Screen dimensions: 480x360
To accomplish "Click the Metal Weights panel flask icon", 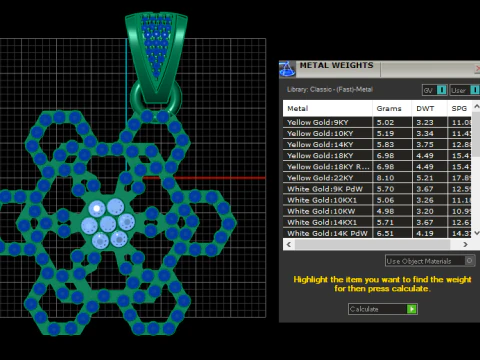I will [x=287, y=69].
